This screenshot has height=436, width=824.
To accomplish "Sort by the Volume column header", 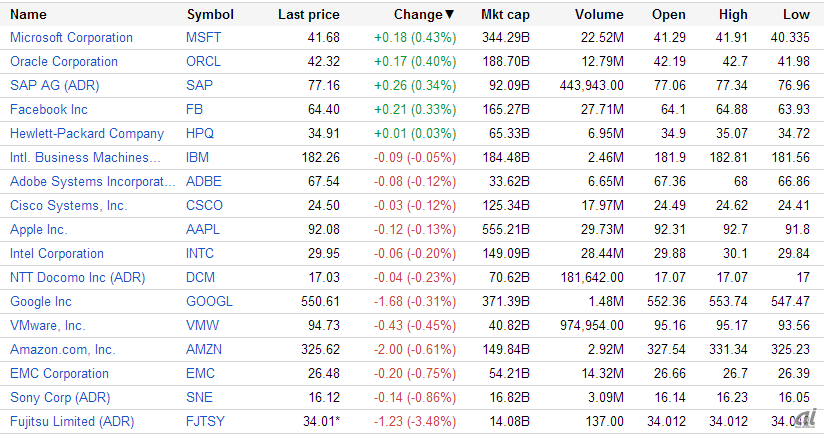I will click(599, 15).
